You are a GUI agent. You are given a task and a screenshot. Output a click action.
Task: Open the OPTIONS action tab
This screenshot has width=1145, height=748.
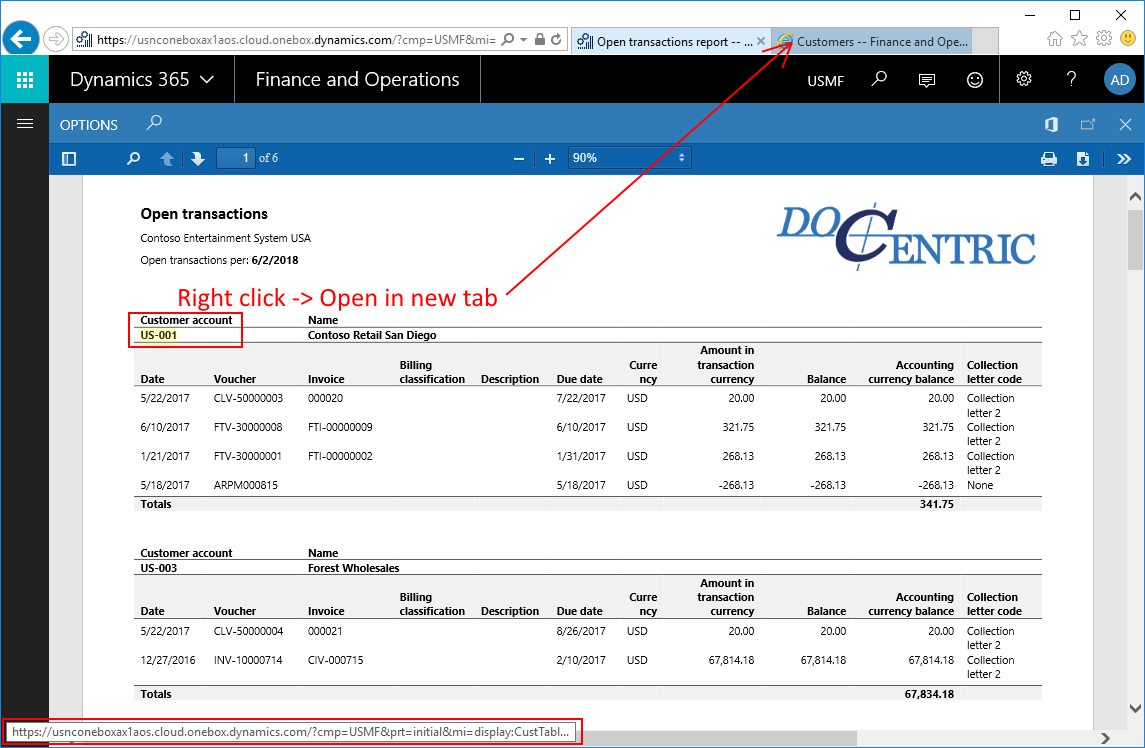coord(88,125)
